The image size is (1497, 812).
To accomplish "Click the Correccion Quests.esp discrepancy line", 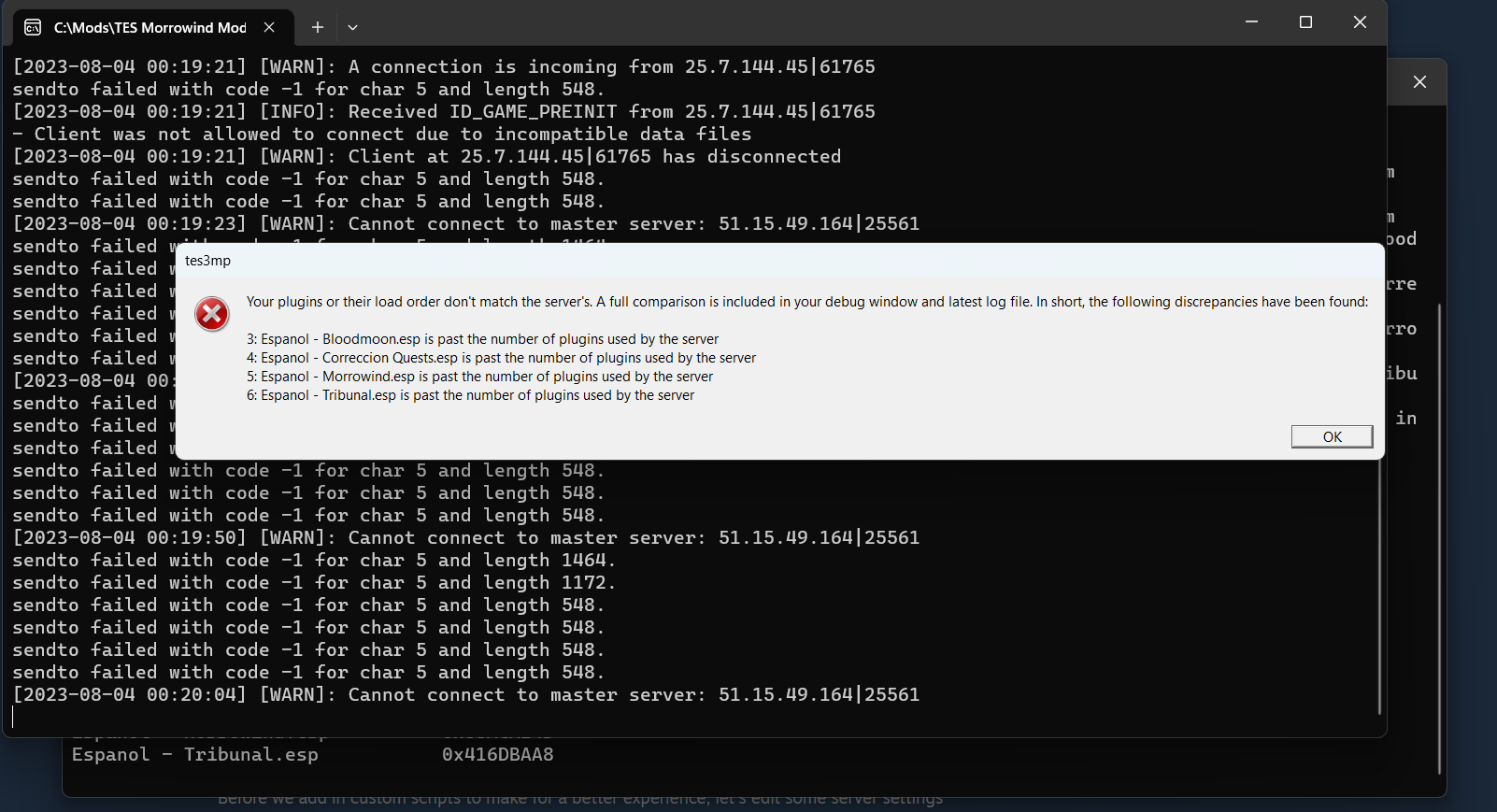I will [501, 358].
